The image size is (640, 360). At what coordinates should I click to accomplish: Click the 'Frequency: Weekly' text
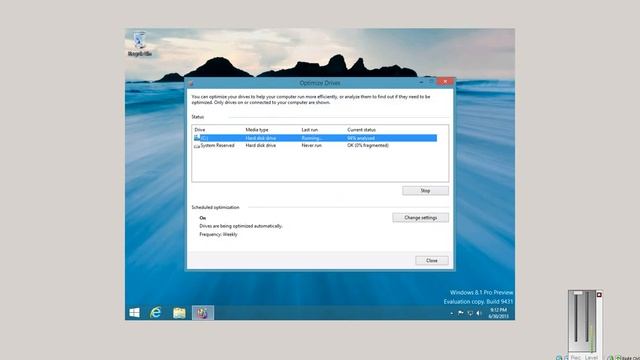pyautogui.click(x=218, y=234)
